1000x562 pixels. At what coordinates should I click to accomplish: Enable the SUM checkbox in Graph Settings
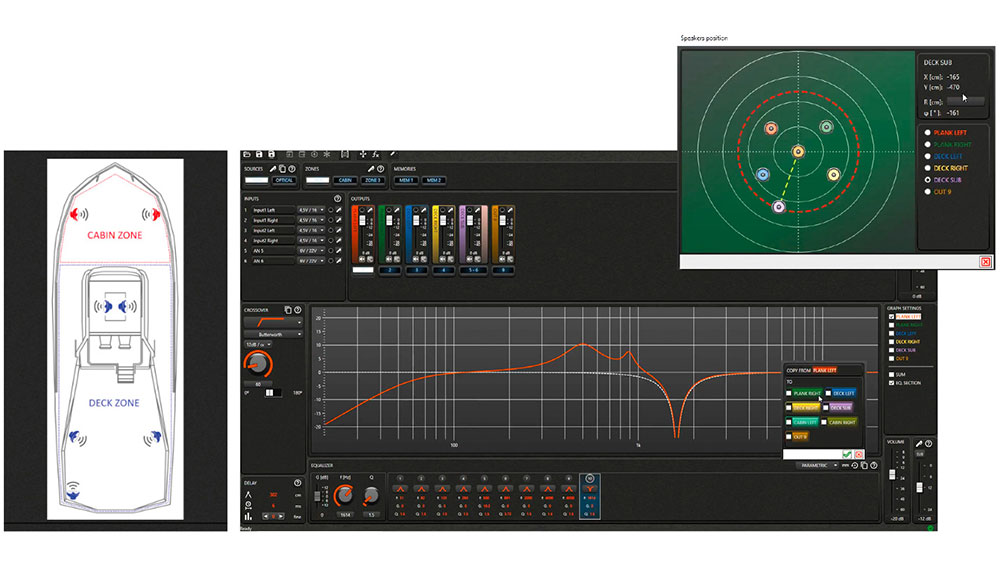pos(892,373)
